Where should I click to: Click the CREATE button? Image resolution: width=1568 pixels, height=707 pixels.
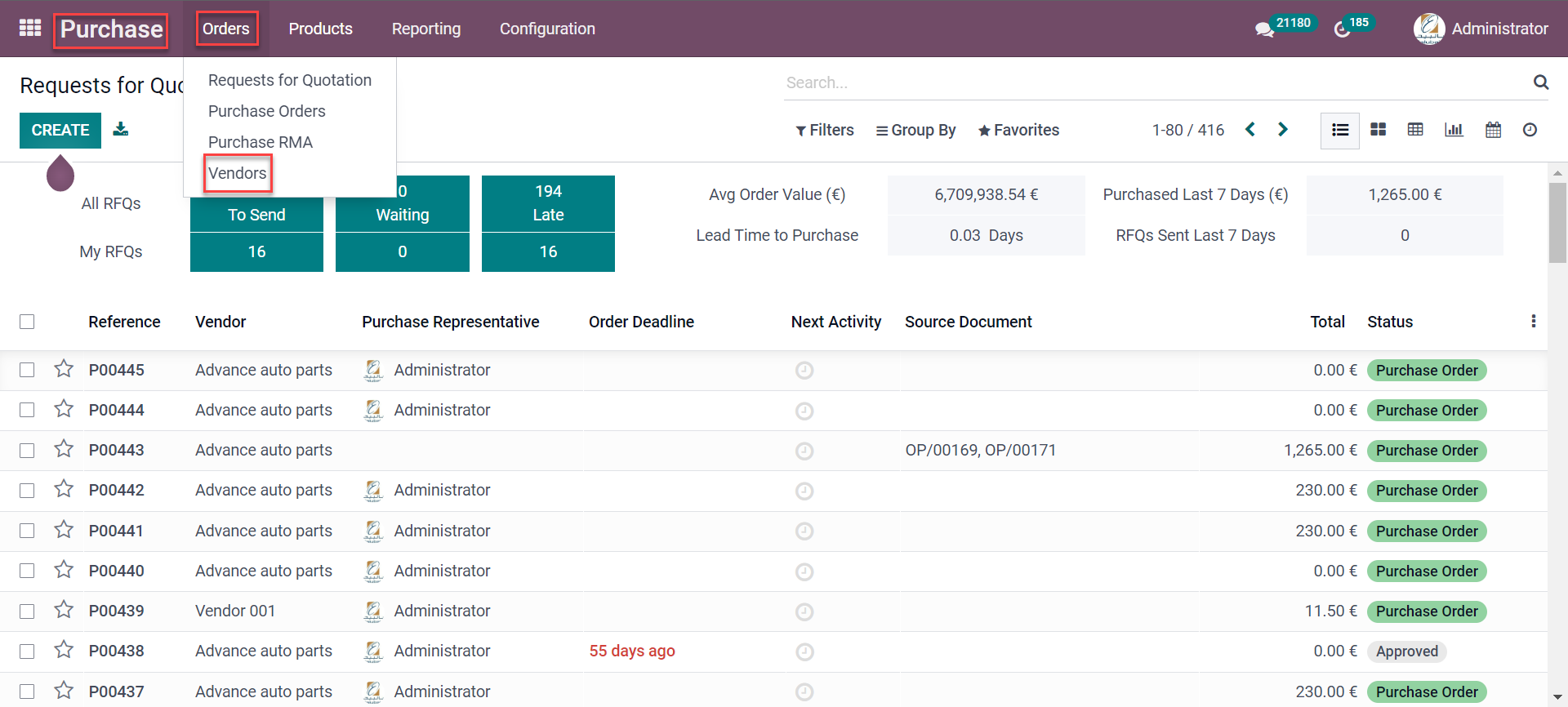(x=60, y=131)
